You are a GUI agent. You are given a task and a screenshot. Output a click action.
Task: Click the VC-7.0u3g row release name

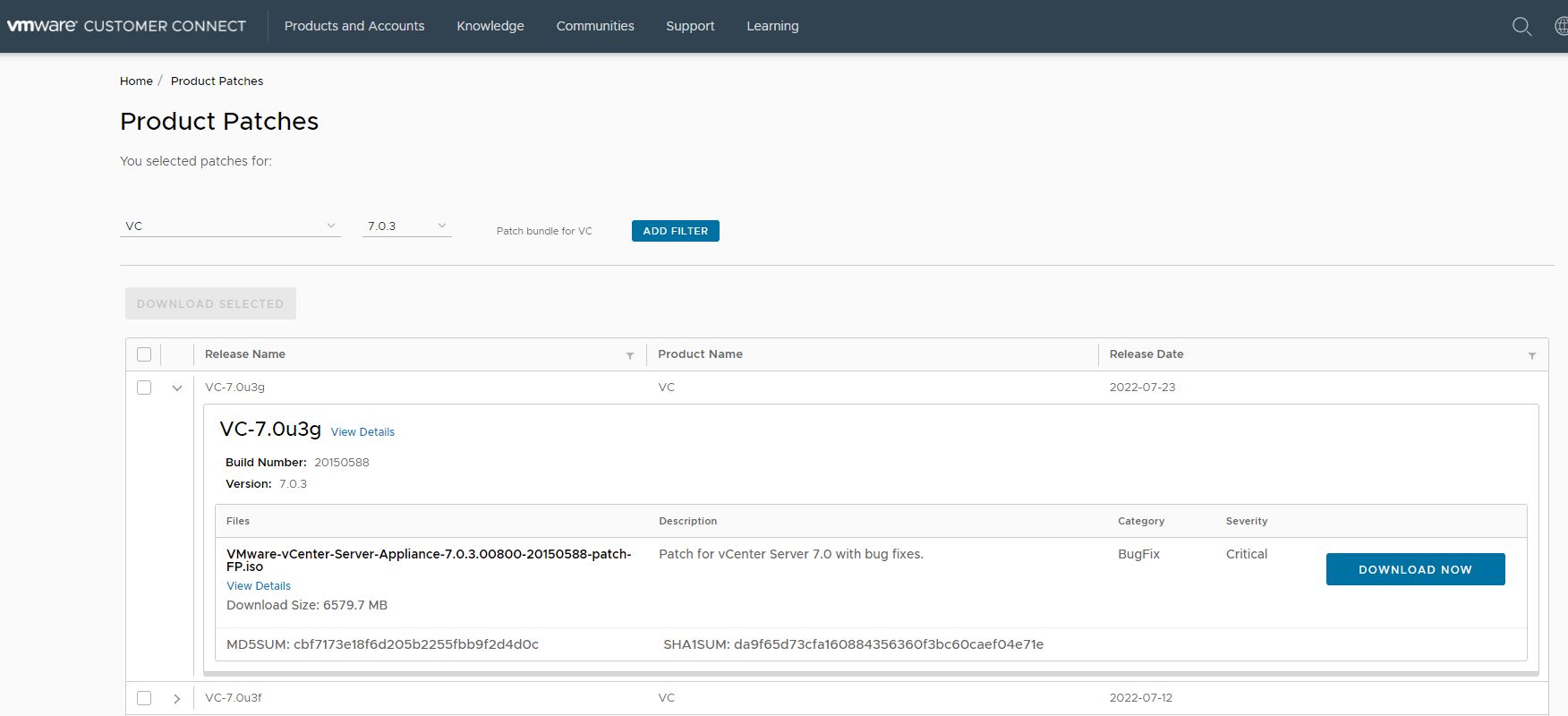pos(234,388)
